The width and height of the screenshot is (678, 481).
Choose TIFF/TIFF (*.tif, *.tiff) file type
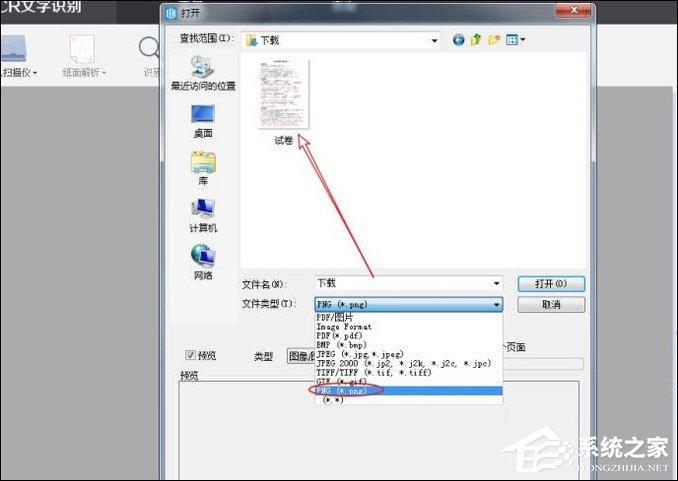(409, 372)
